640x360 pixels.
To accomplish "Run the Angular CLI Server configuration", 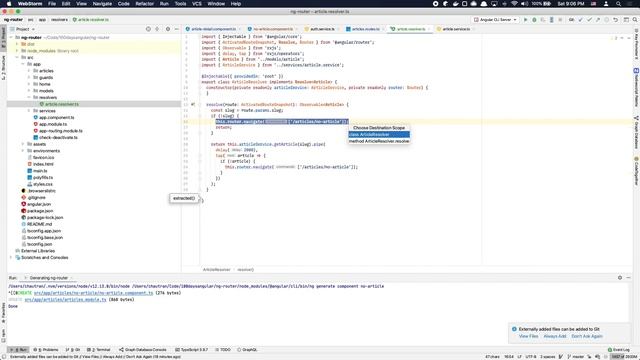I will tap(525, 20).
